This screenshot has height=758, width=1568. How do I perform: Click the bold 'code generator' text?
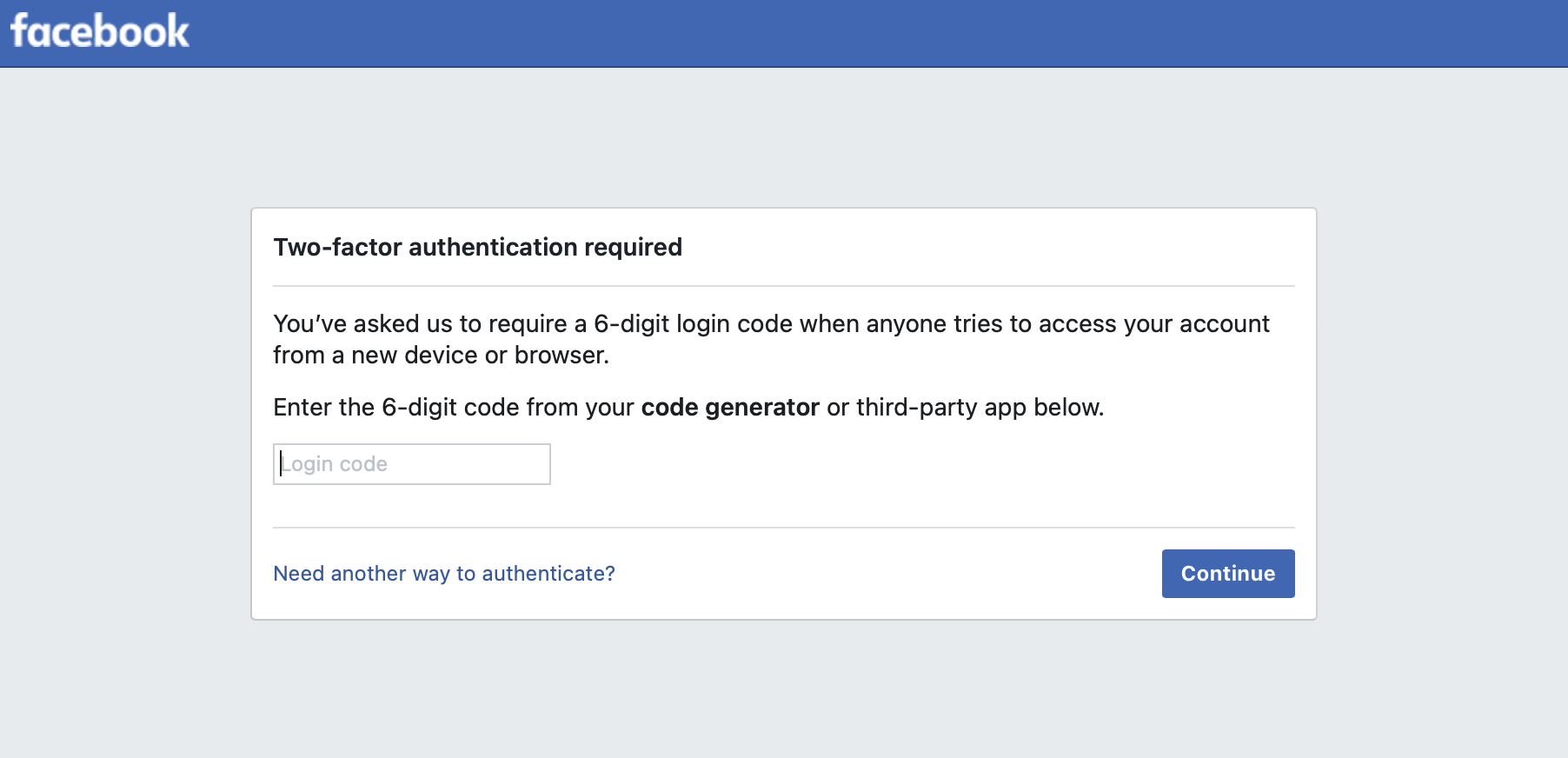tap(730, 407)
